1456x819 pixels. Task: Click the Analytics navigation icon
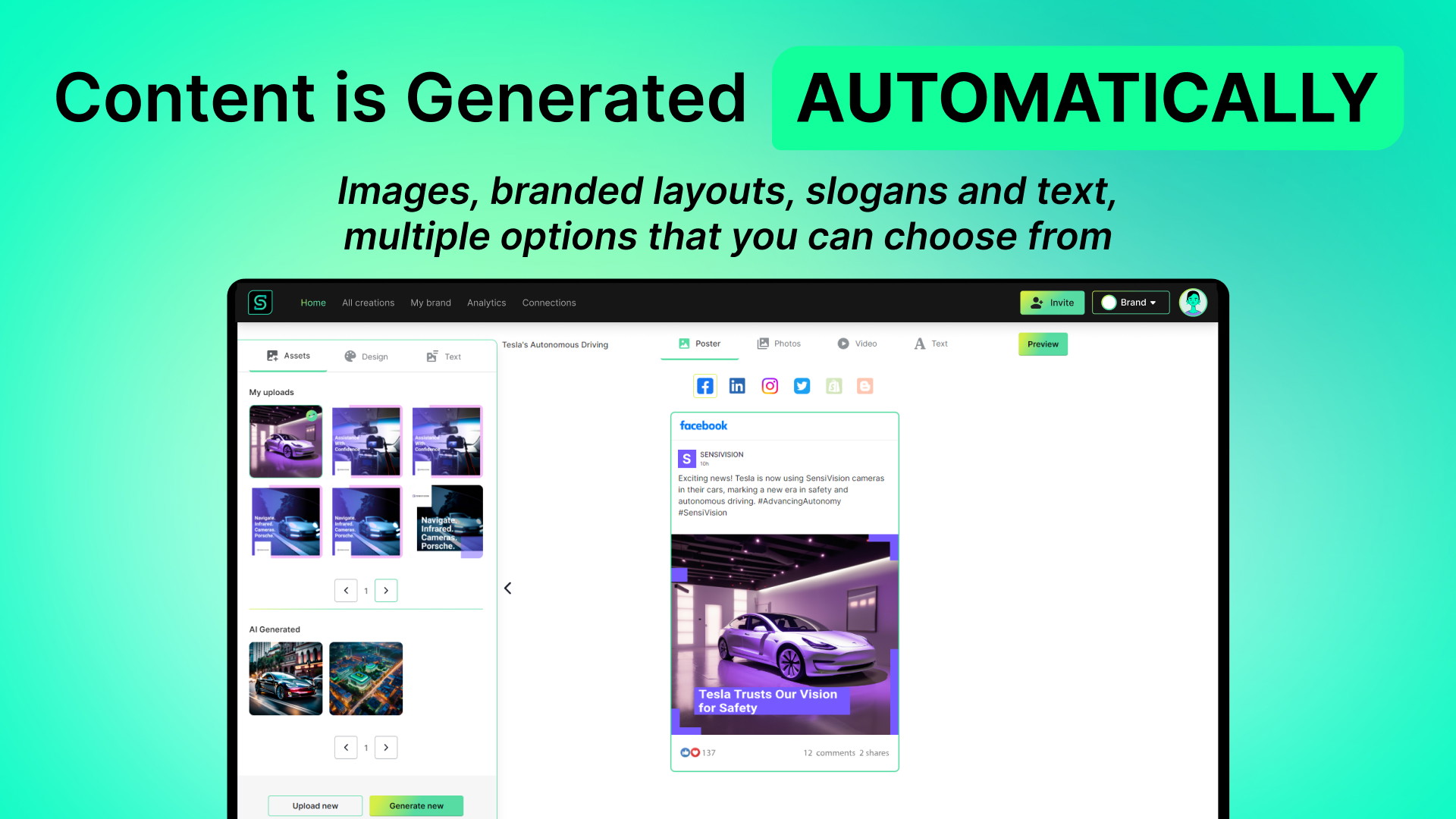(486, 302)
